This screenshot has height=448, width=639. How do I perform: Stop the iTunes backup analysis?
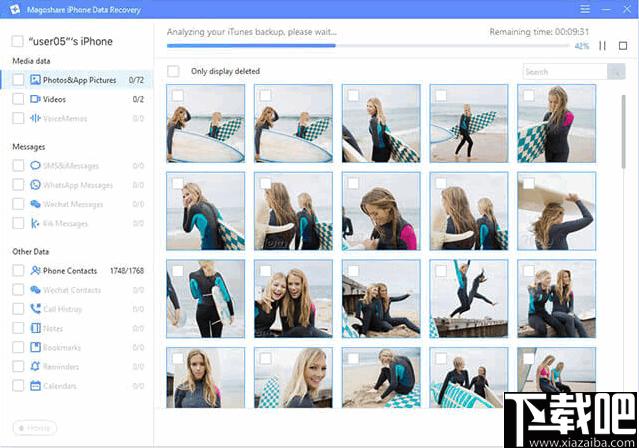[623, 46]
